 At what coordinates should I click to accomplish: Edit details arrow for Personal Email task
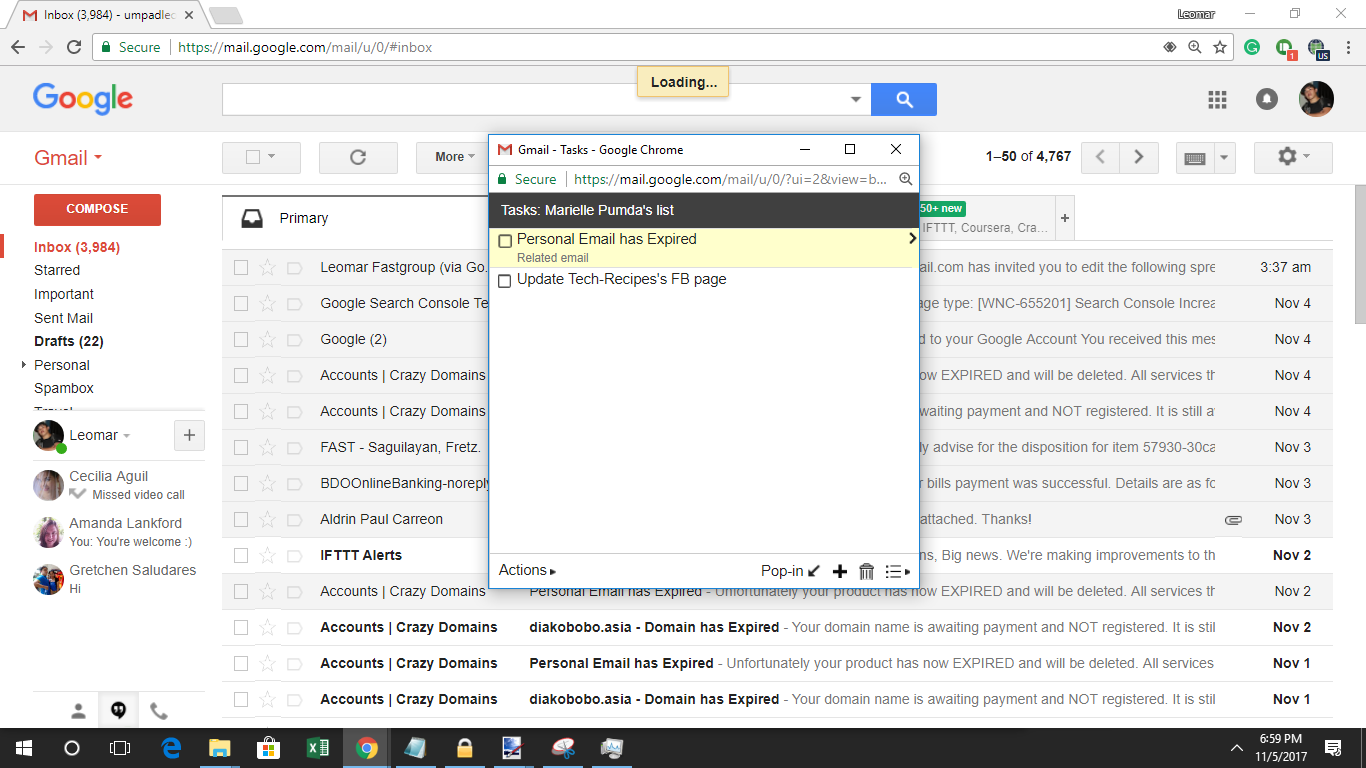[912, 239]
